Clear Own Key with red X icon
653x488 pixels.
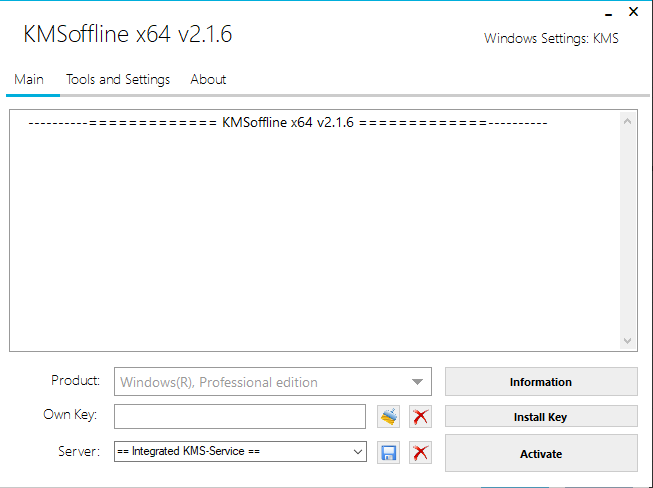click(x=420, y=416)
